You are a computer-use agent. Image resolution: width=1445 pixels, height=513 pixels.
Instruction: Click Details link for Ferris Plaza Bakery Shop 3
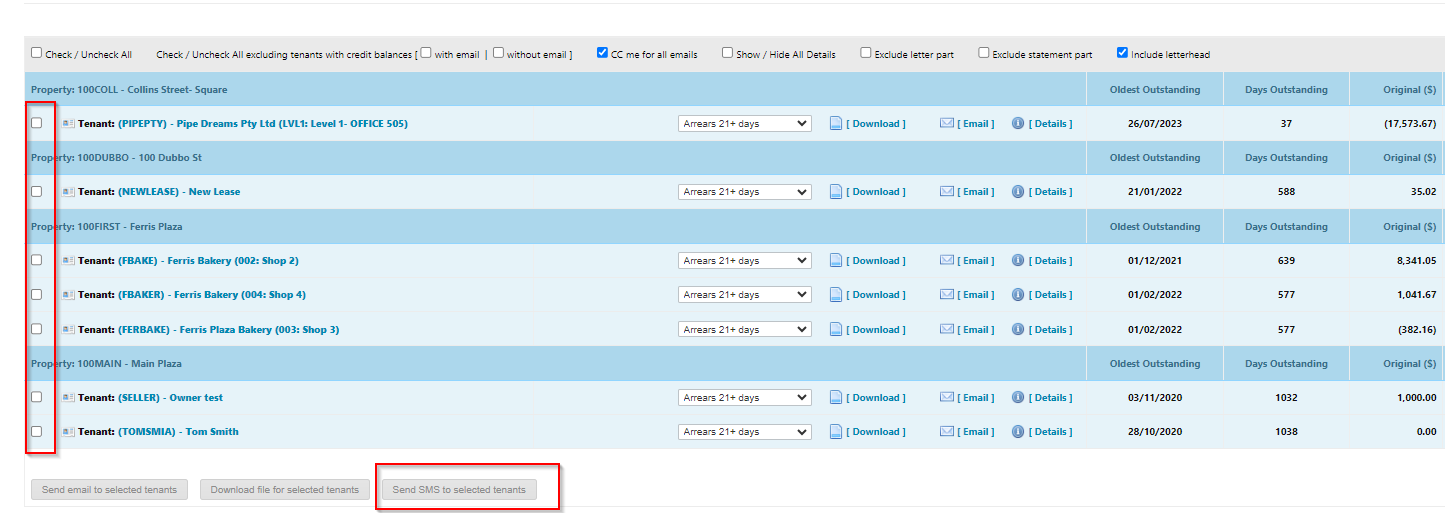coord(1050,330)
